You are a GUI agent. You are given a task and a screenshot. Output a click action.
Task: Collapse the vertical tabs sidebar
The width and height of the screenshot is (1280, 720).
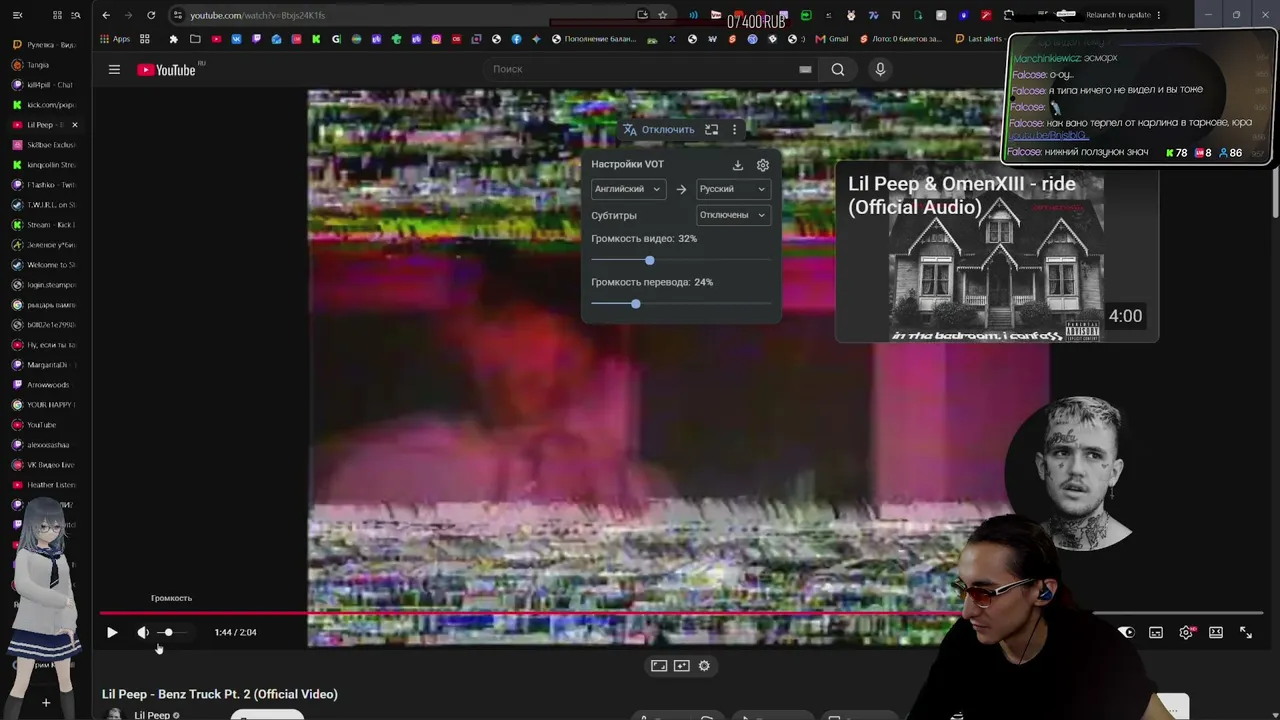point(17,15)
